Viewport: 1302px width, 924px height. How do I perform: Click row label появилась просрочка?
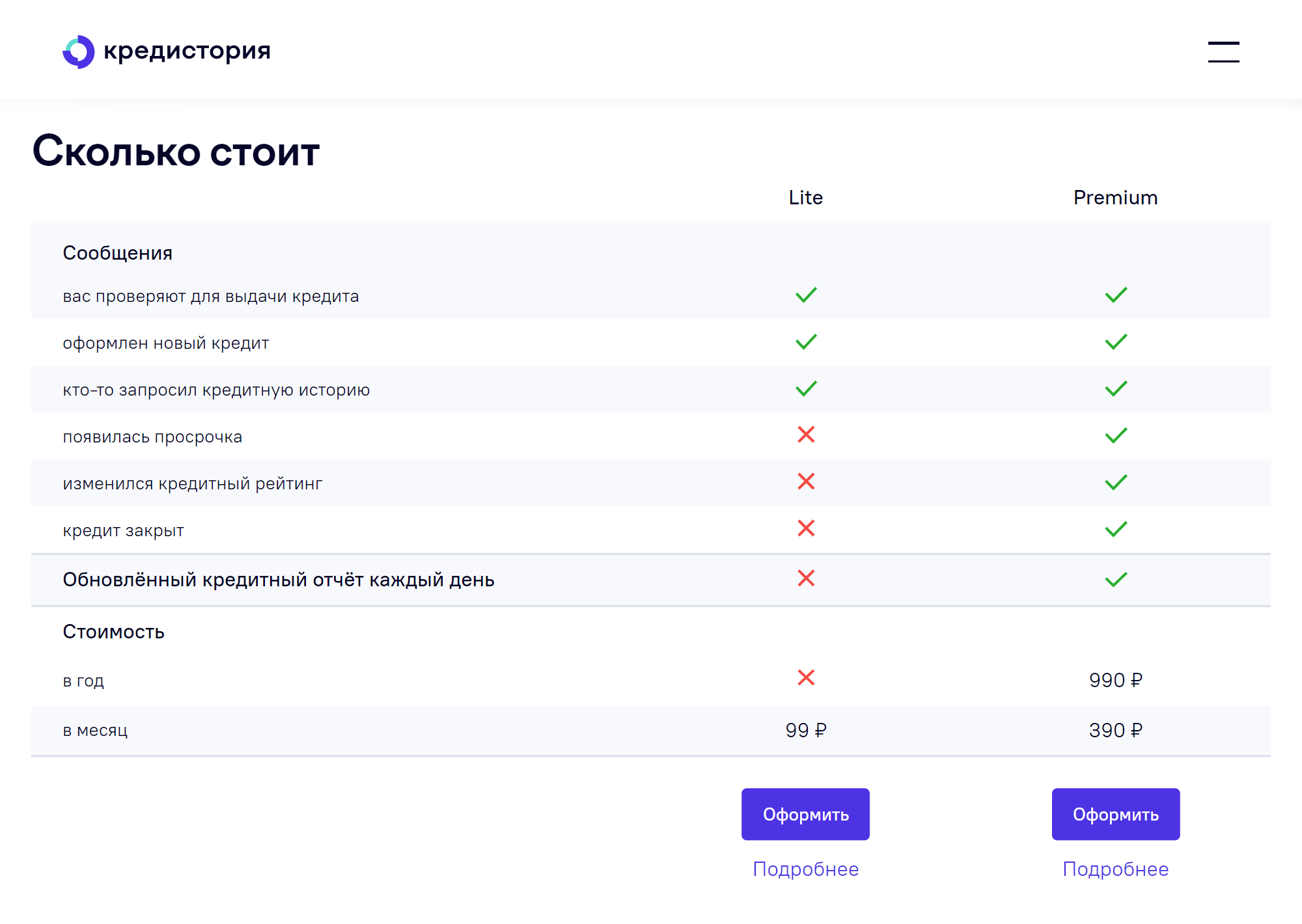pos(152,437)
